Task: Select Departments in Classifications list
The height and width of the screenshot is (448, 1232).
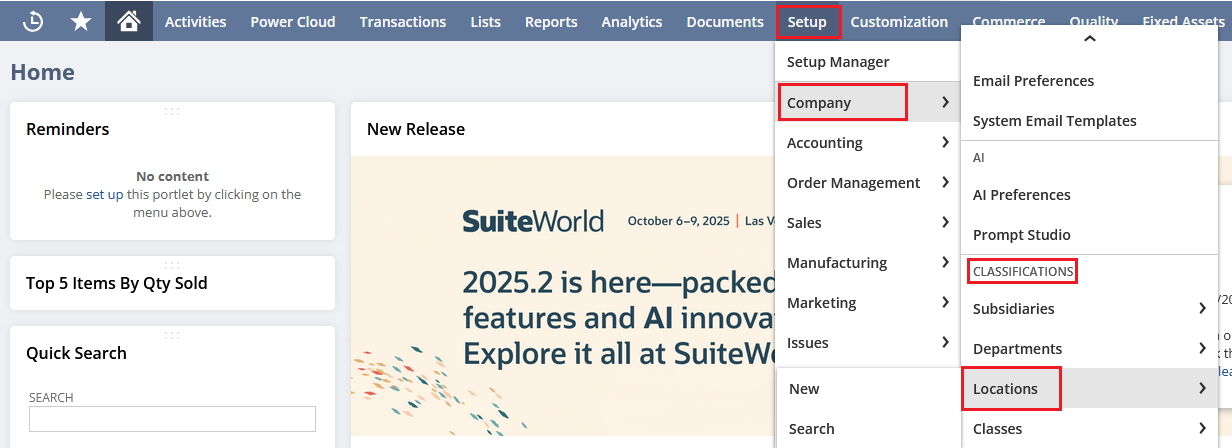Action: coord(1017,349)
